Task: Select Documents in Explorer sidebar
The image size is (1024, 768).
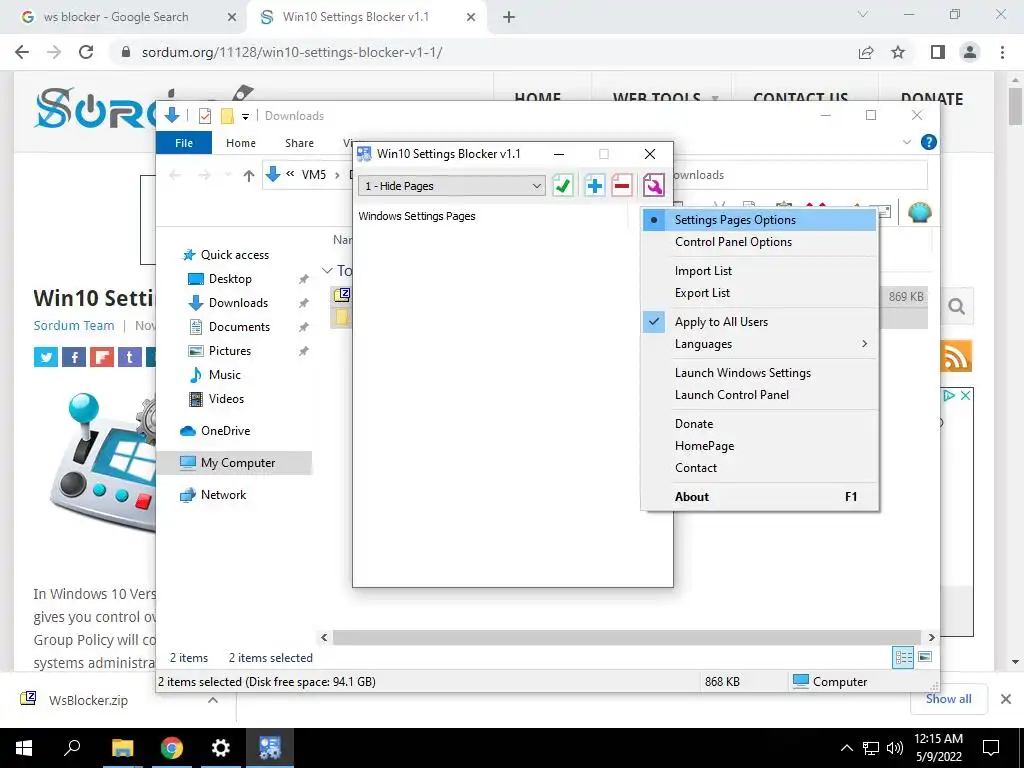Action: (239, 327)
